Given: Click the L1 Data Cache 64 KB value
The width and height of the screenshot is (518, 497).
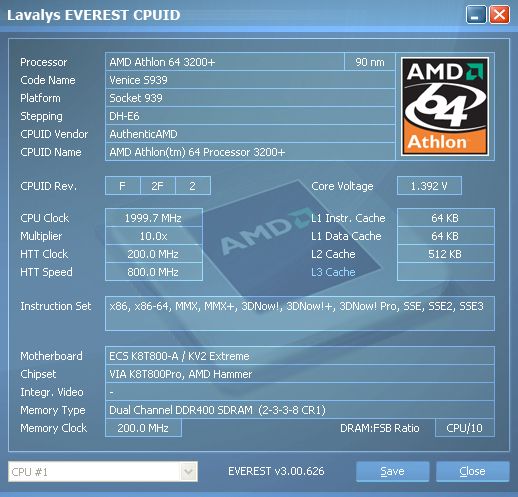Looking at the screenshot, I should click(446, 236).
